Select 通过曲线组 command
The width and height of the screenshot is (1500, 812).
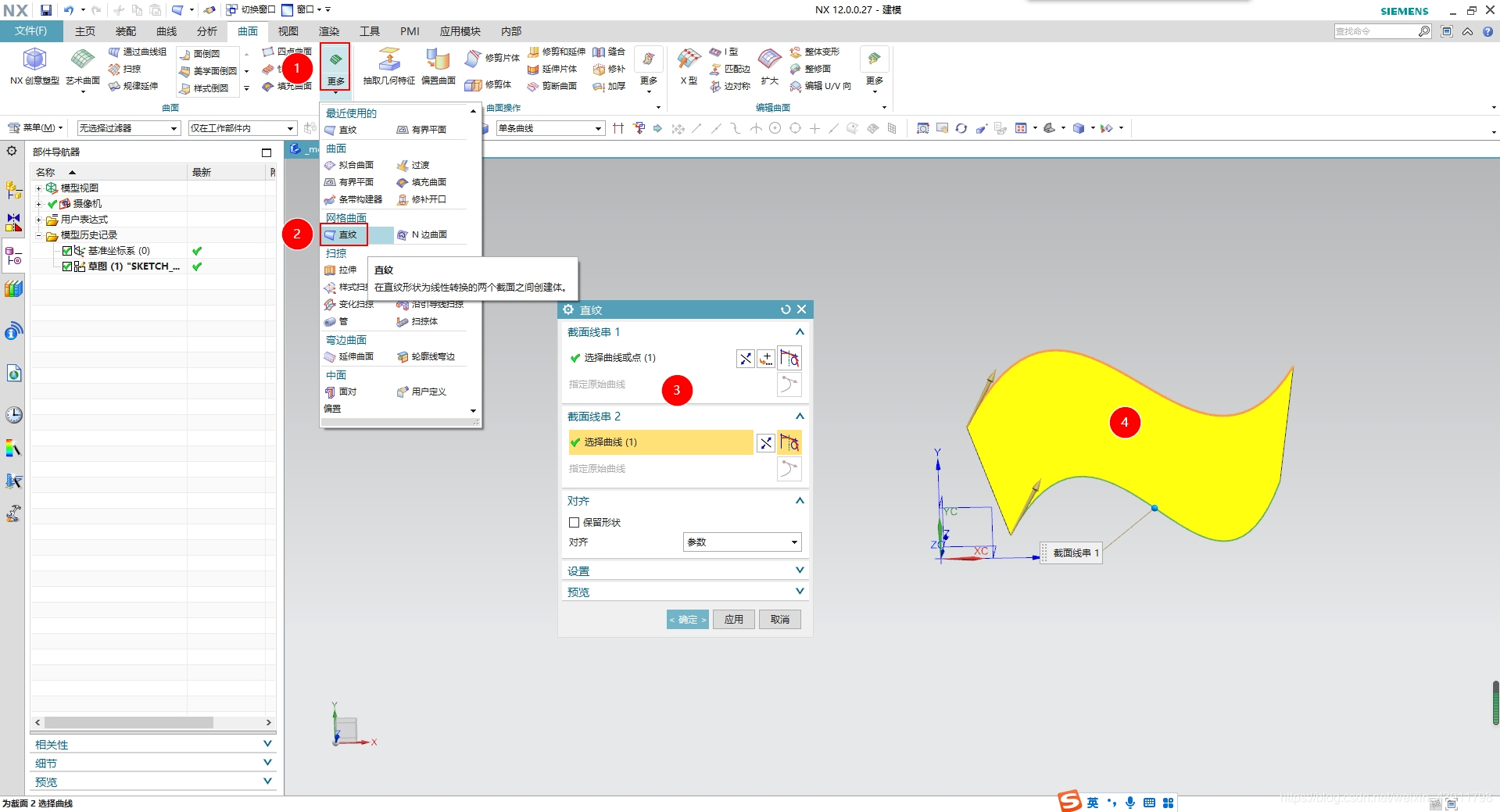137,52
